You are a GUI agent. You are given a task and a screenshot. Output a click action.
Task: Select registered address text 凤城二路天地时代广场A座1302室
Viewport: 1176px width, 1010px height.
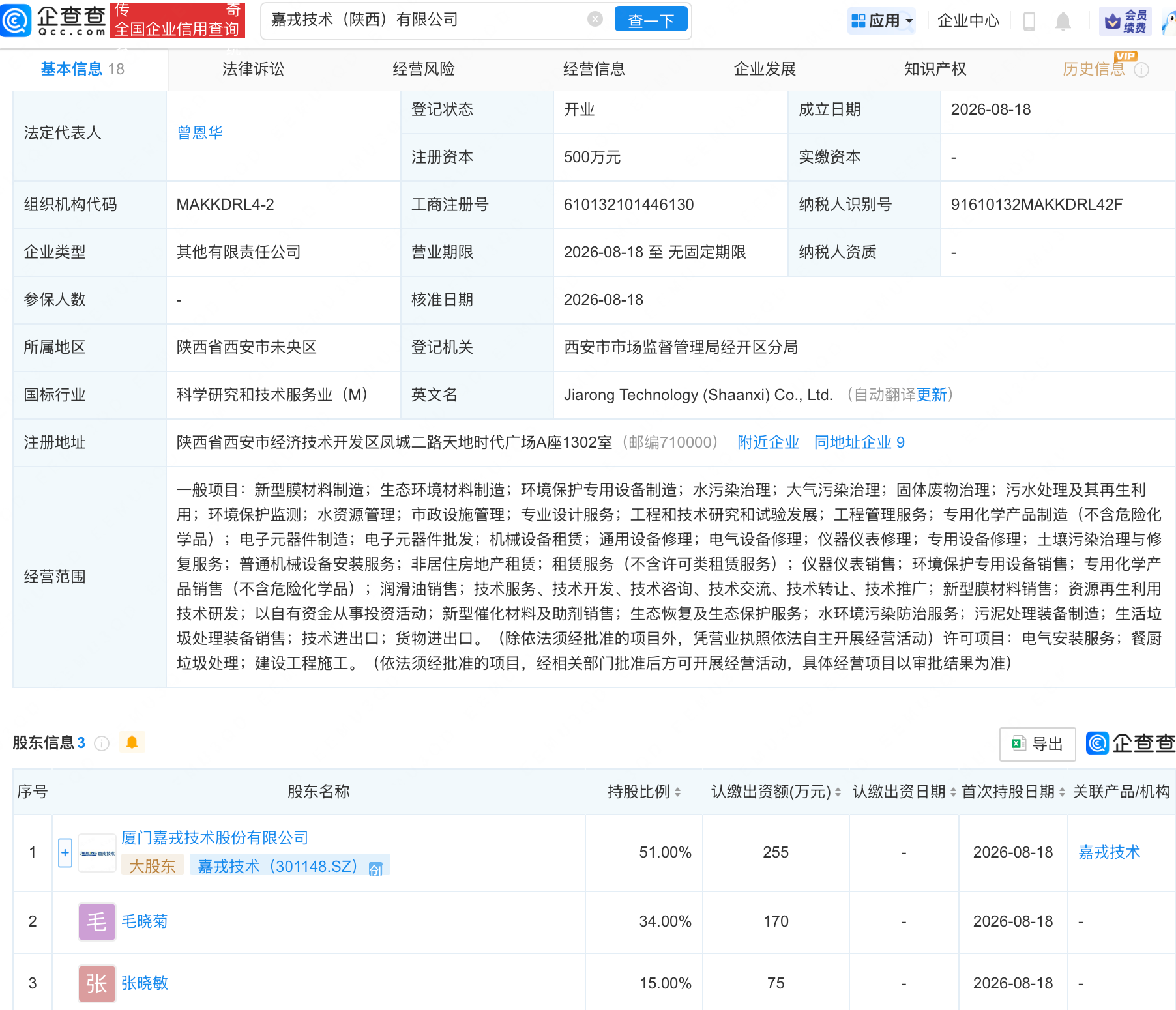click(496, 442)
